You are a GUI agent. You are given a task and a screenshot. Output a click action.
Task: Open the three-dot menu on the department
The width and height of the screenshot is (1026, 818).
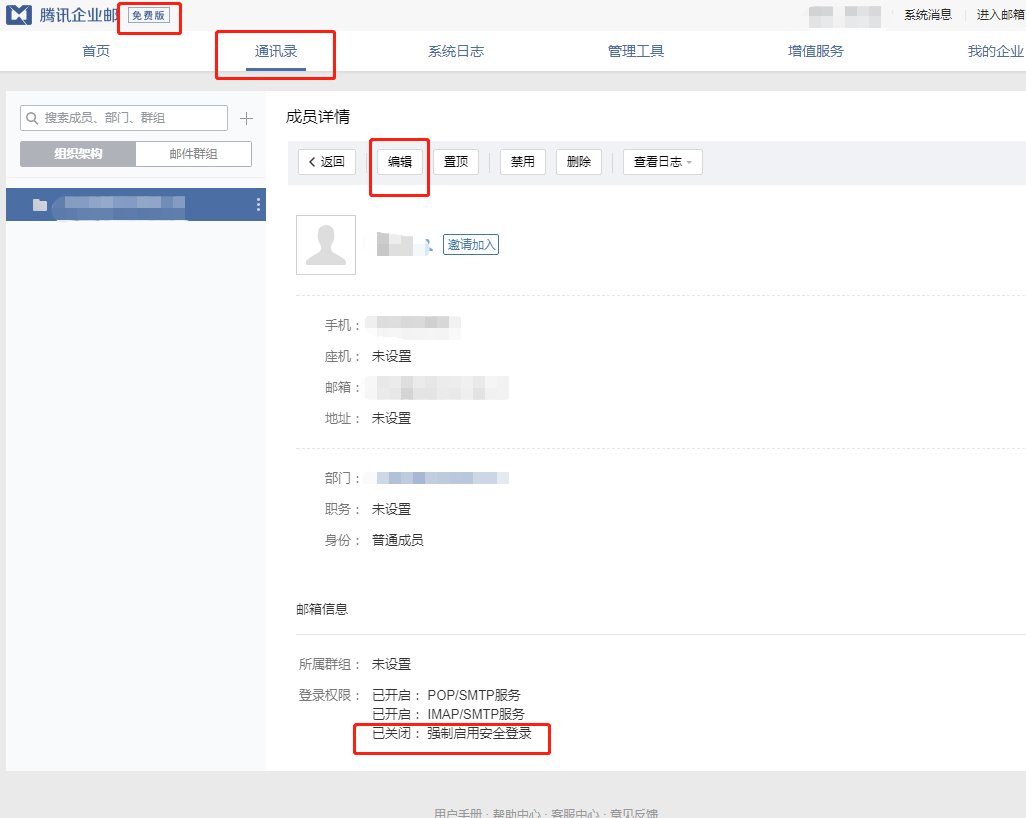[x=257, y=205]
